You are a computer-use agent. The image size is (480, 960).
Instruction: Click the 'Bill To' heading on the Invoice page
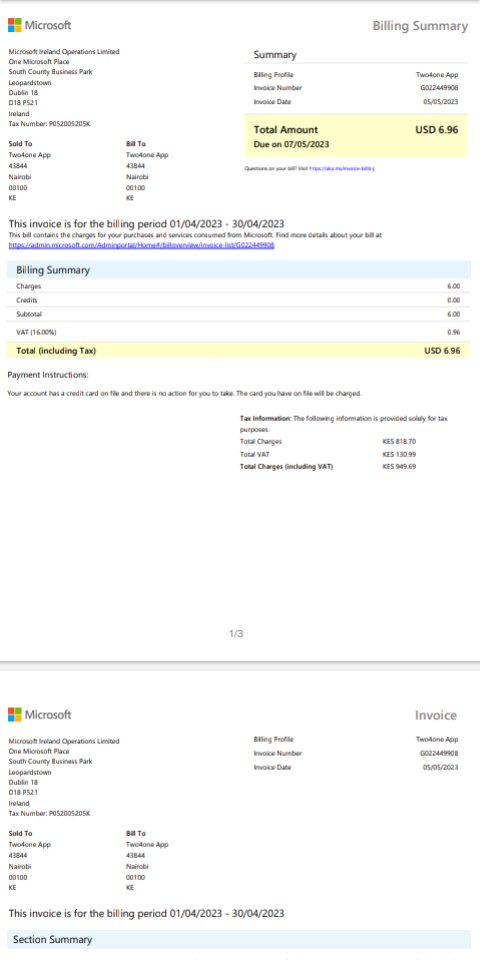coord(136,833)
